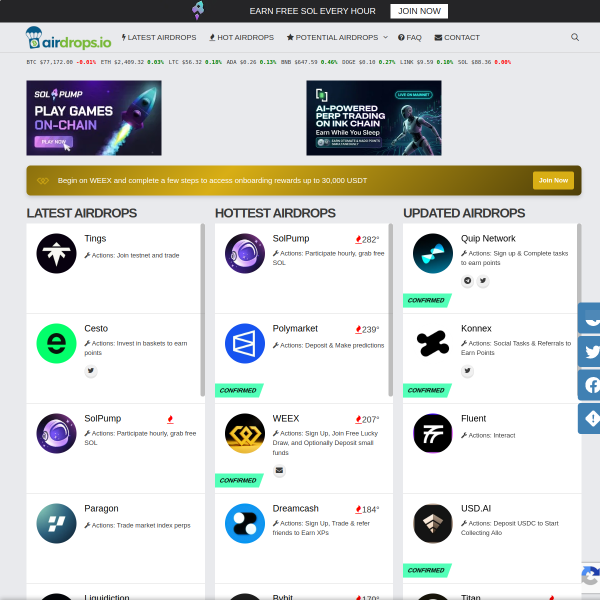Click the DOGE $0.10 ticker entry
The height and width of the screenshot is (600, 600).
[x=368, y=62]
